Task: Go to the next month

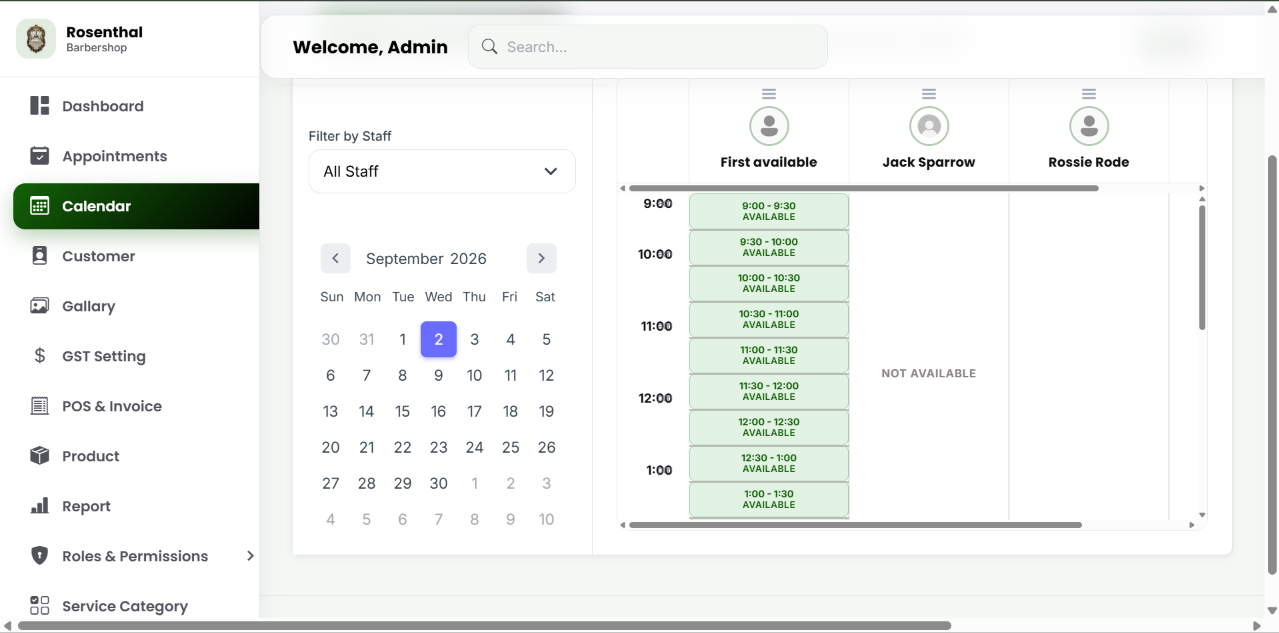Action: (x=541, y=258)
